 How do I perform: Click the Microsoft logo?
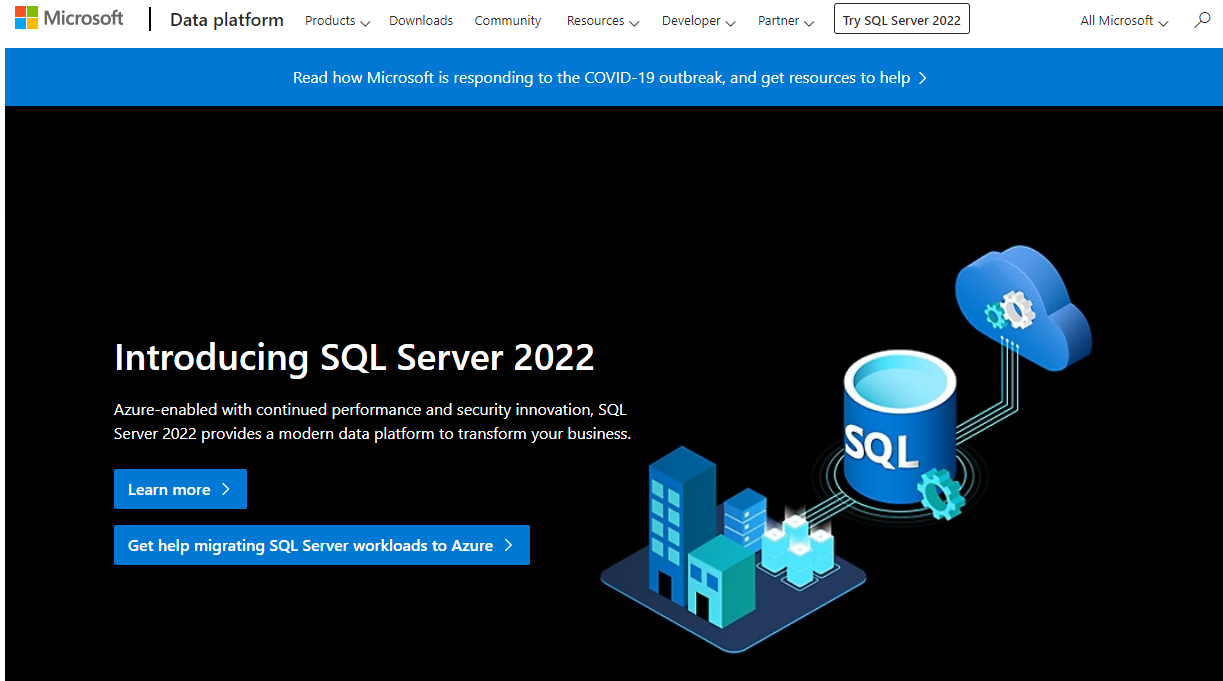click(x=69, y=19)
